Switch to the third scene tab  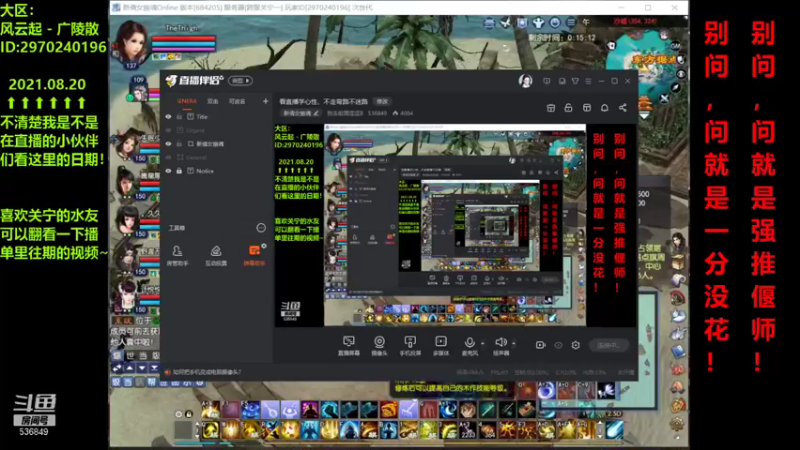(x=237, y=102)
